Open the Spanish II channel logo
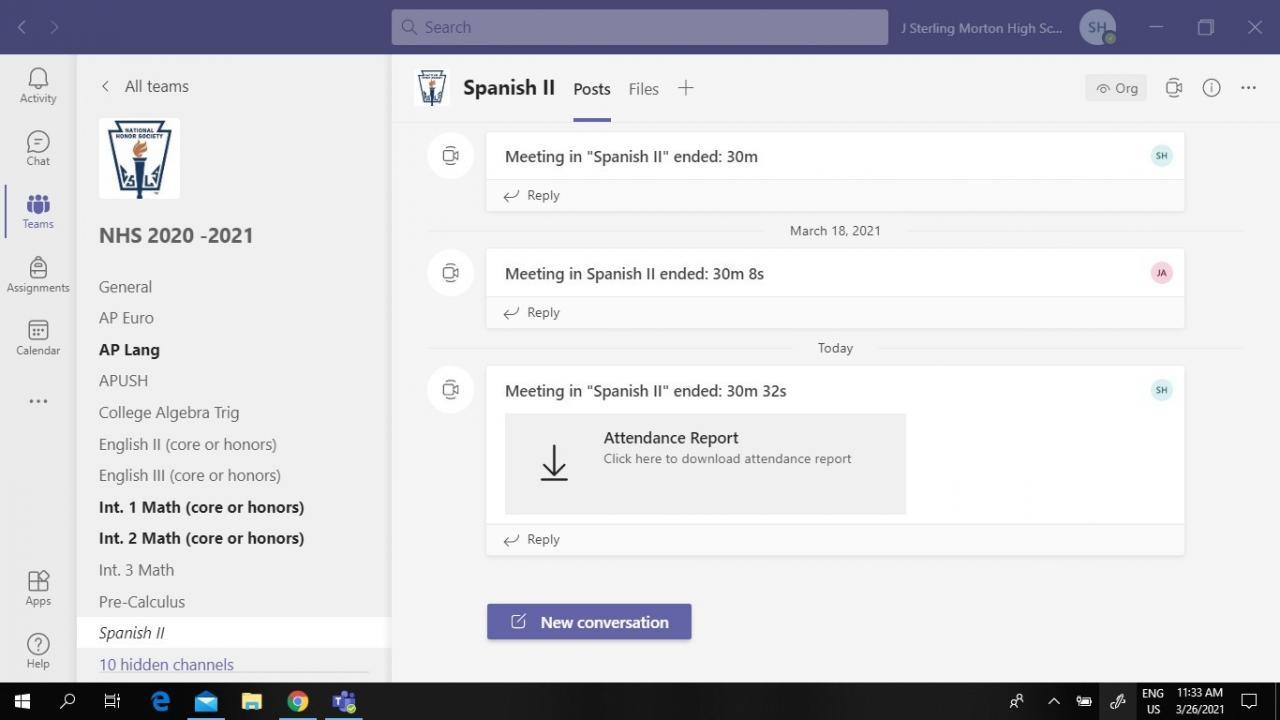Image resolution: width=1280 pixels, height=720 pixels. click(432, 88)
